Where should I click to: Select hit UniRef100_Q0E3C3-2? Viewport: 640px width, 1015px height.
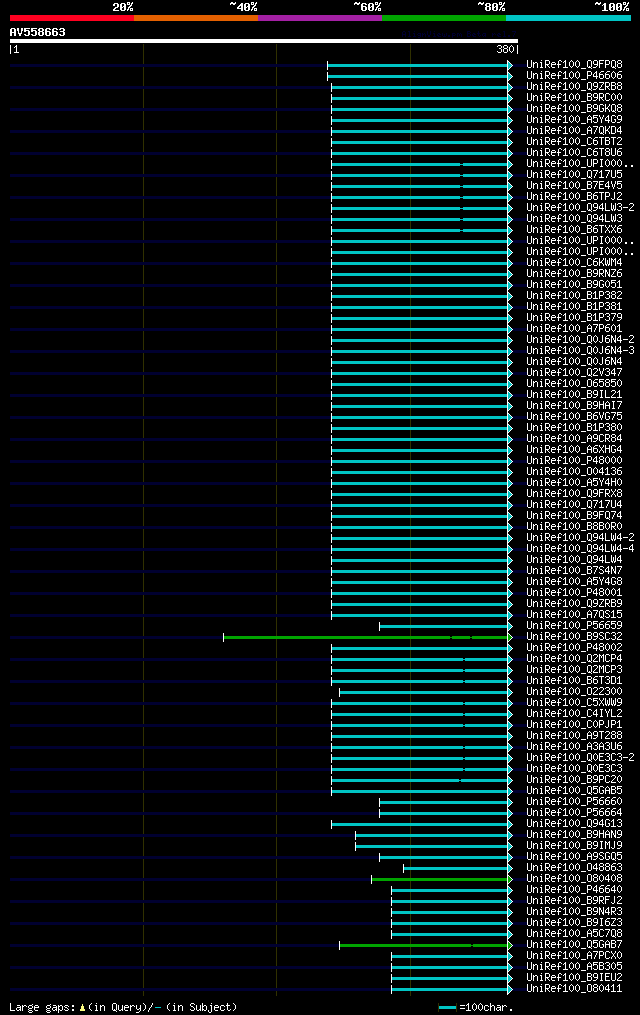[580, 758]
